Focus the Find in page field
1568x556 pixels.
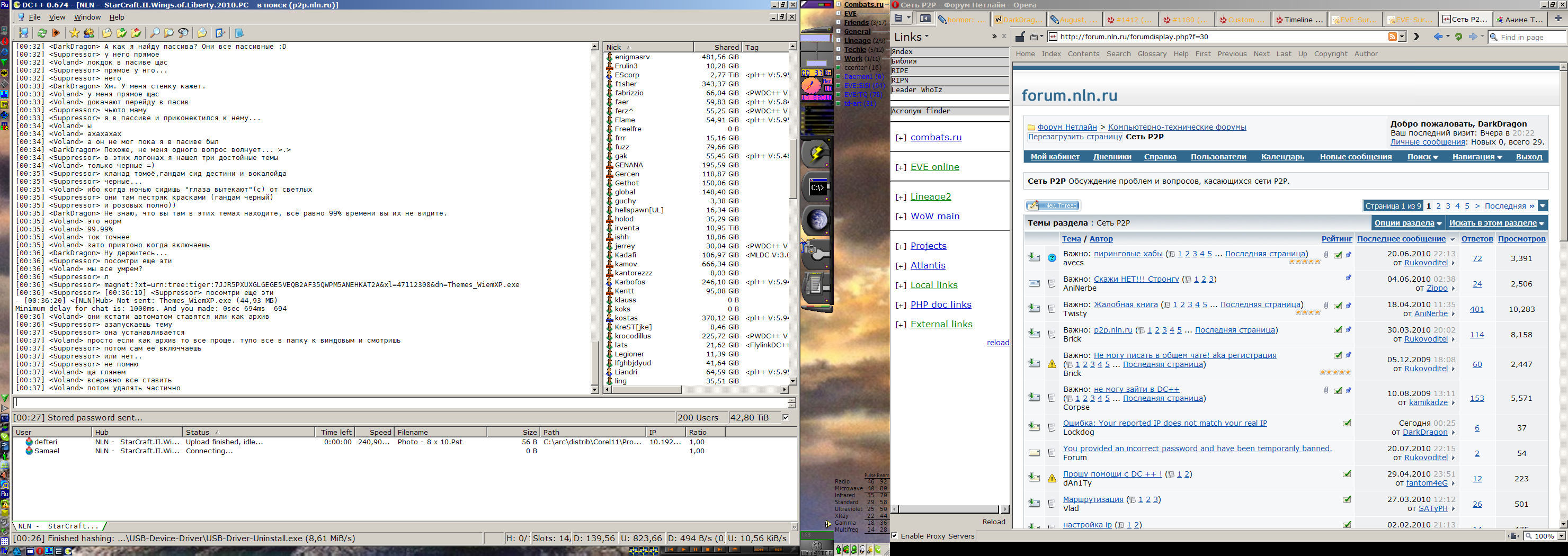click(1527, 37)
